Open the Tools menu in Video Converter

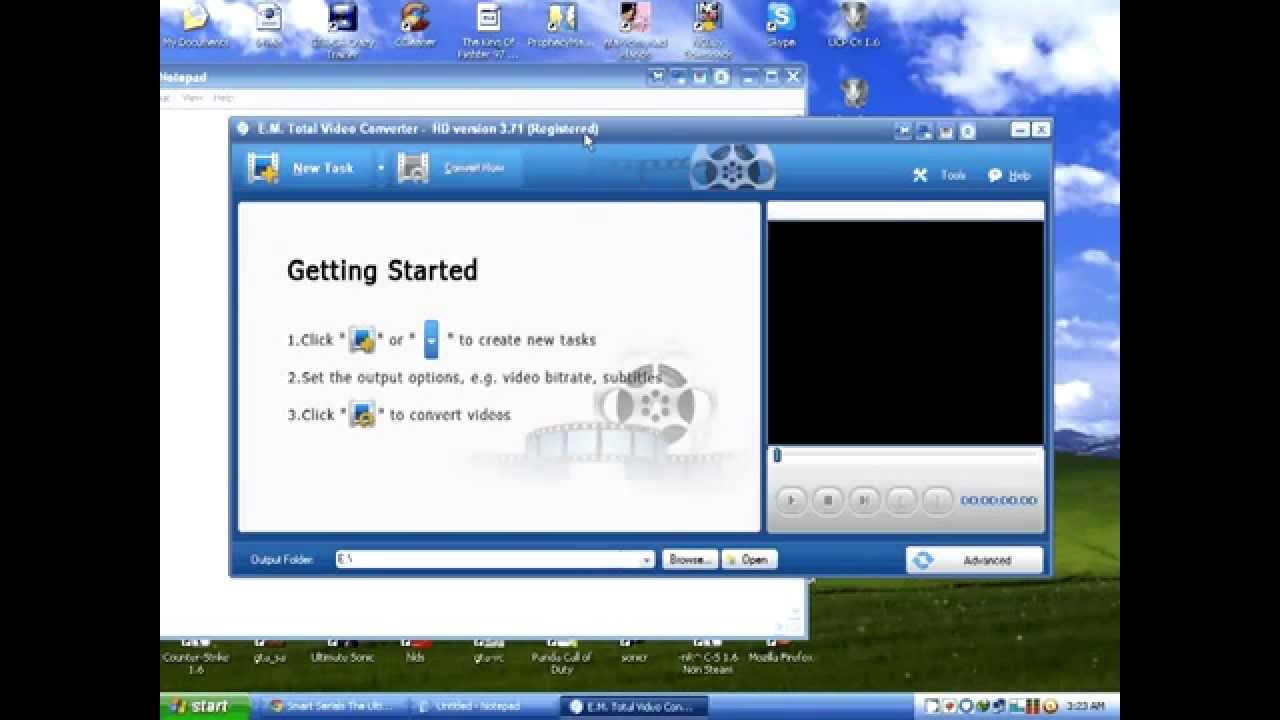pyautogui.click(x=940, y=175)
